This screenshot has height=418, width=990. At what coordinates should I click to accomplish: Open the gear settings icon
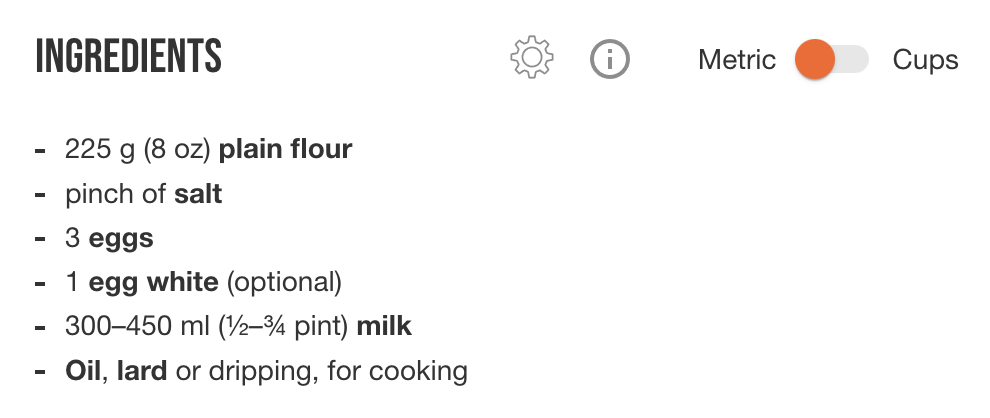(x=532, y=57)
